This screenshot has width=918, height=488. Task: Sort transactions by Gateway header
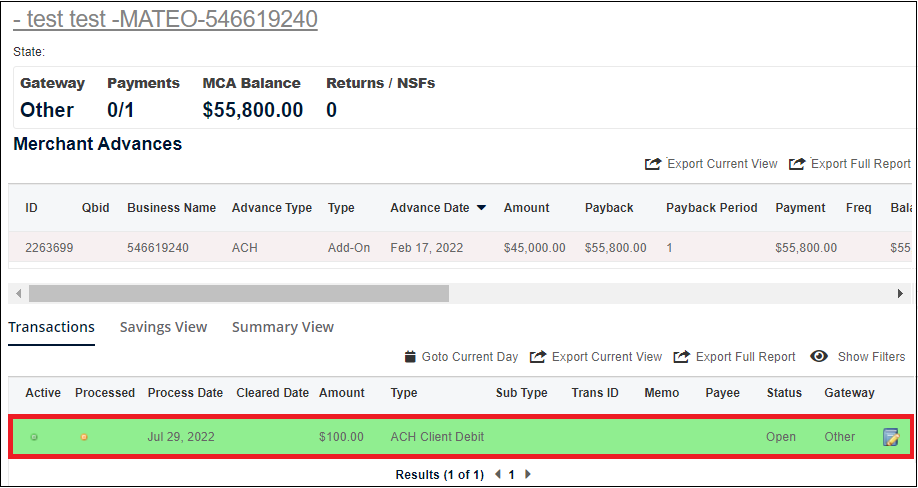point(849,393)
